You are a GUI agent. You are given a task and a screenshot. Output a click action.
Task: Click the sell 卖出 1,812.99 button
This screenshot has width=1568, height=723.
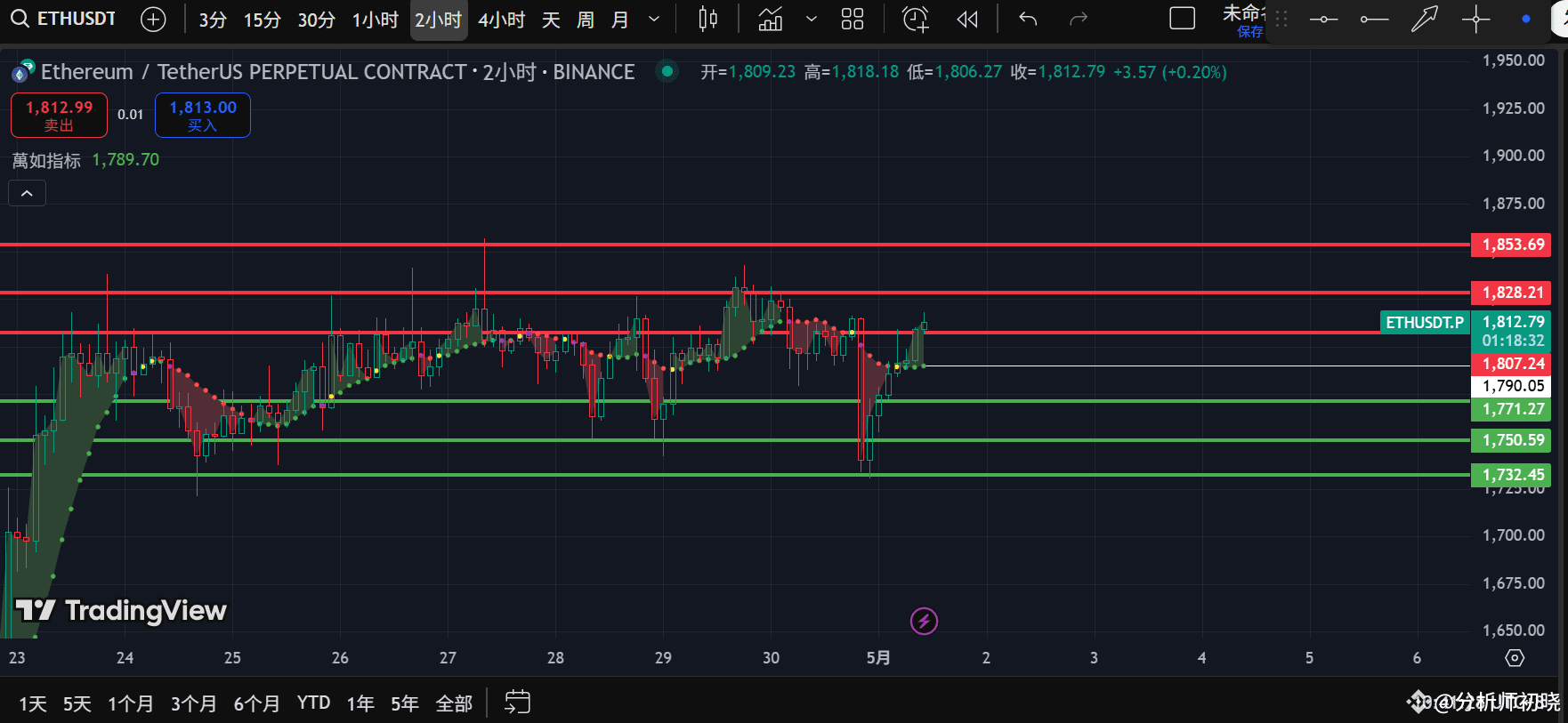click(59, 116)
